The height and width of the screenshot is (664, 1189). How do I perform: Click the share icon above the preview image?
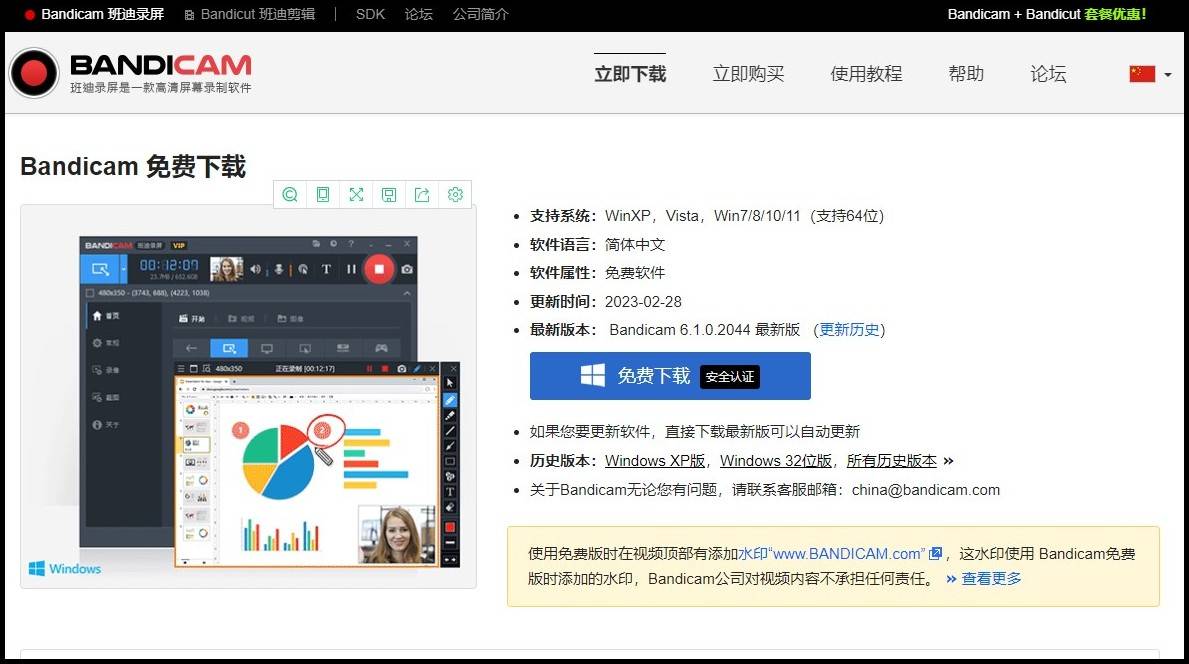[x=422, y=194]
